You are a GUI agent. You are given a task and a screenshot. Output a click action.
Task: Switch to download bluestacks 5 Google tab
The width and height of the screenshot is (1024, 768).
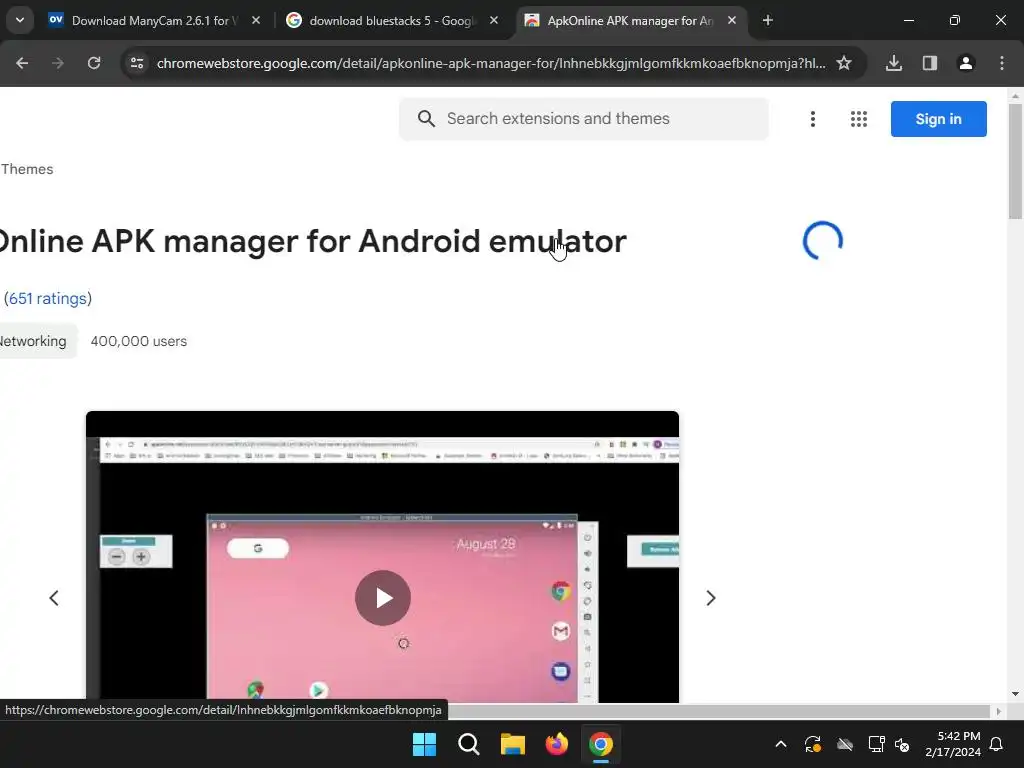coord(392,21)
